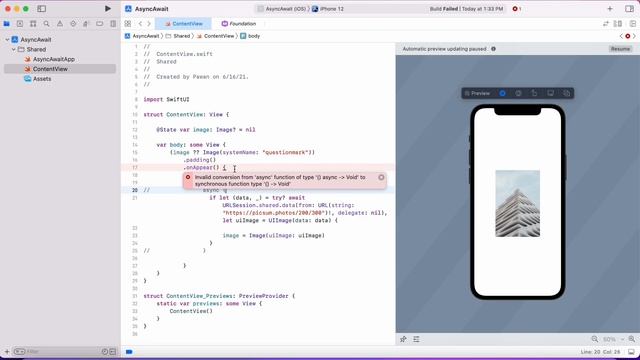Show the error count badge in toolbar
Screen dimensions: 640x360
pos(517,9)
